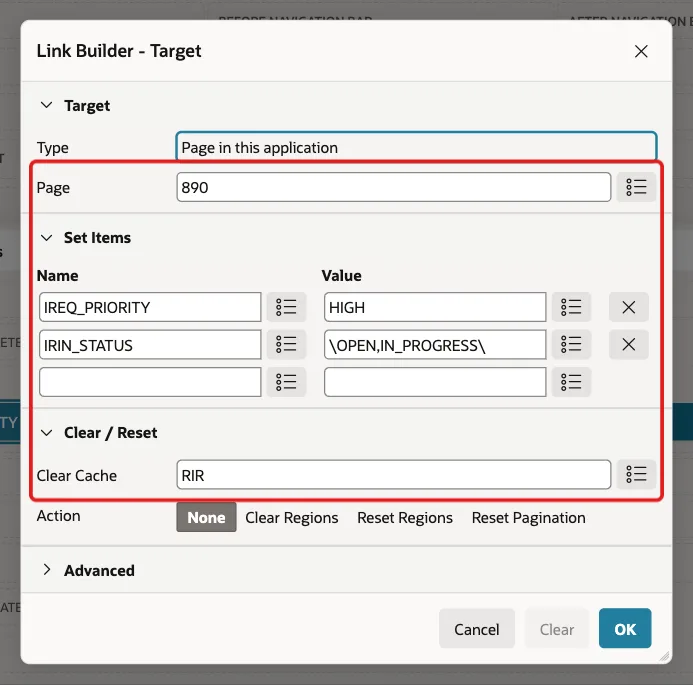Collapse the Set Items section
The height and width of the screenshot is (685, 693).
pyautogui.click(x=46, y=238)
